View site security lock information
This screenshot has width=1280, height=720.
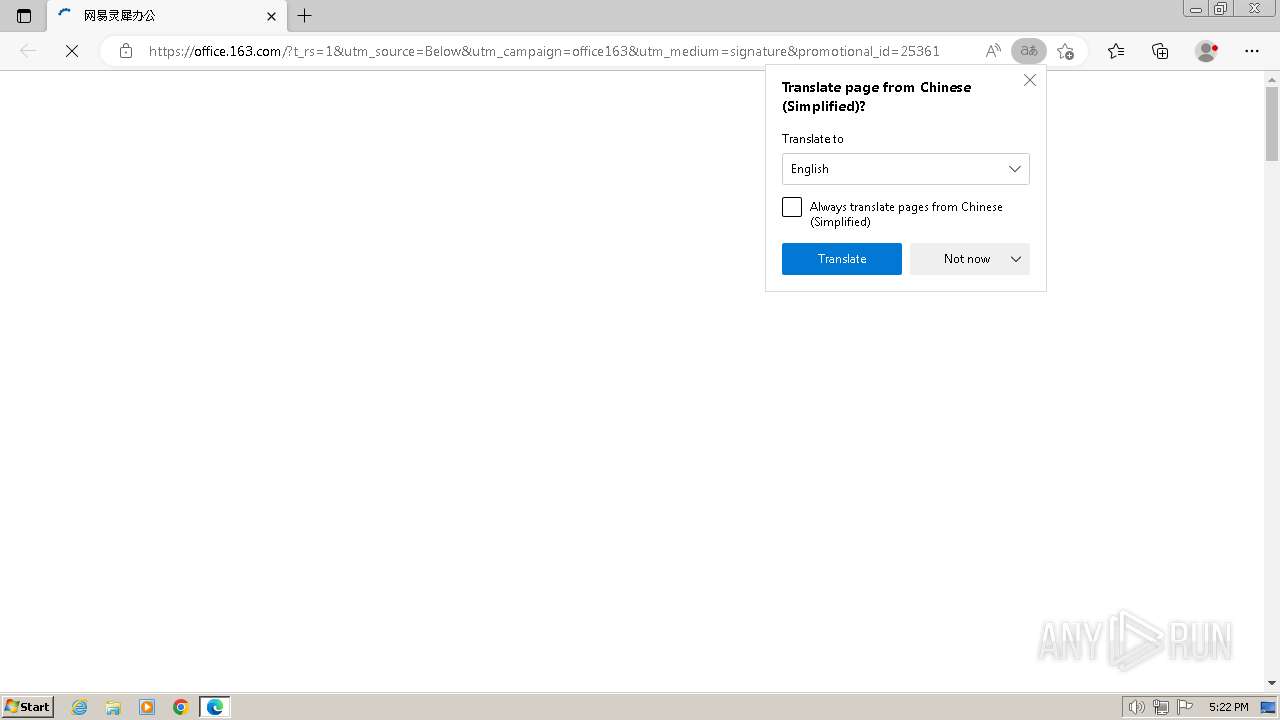[x=126, y=51]
